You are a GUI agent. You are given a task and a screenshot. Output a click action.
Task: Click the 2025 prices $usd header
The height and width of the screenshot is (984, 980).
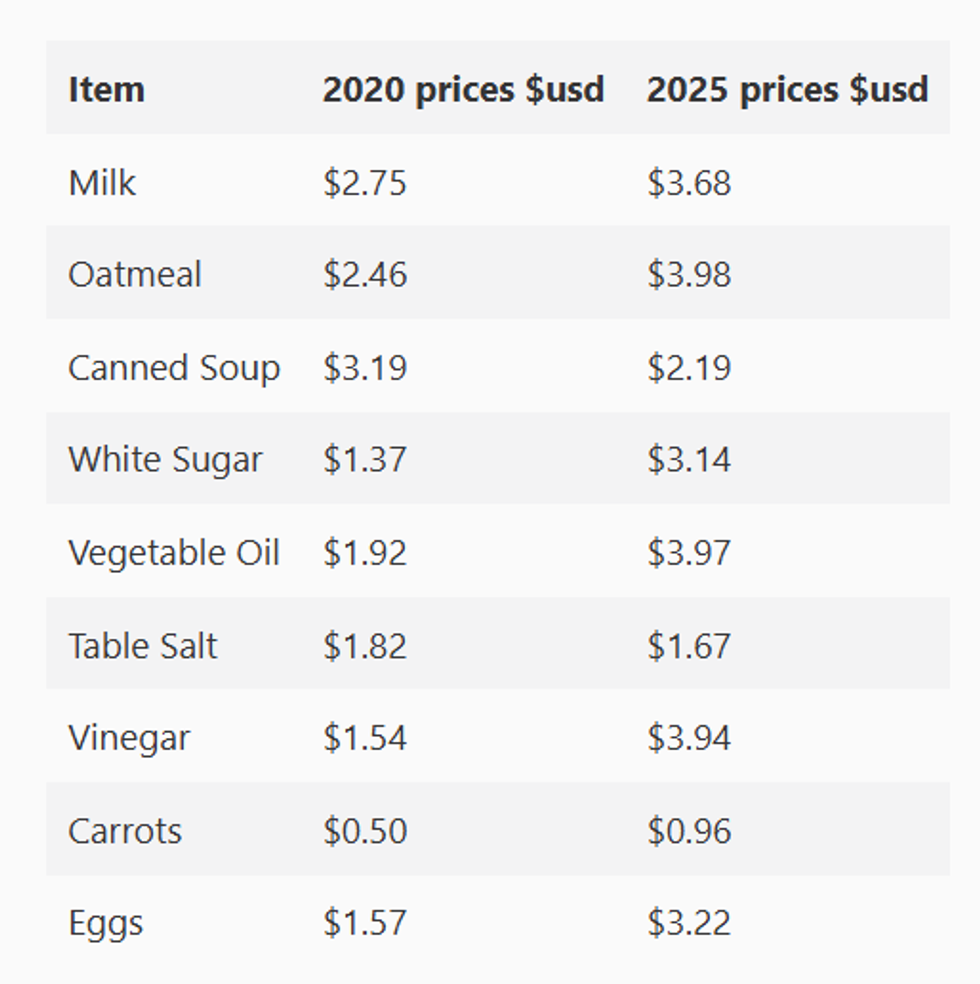[x=787, y=89]
